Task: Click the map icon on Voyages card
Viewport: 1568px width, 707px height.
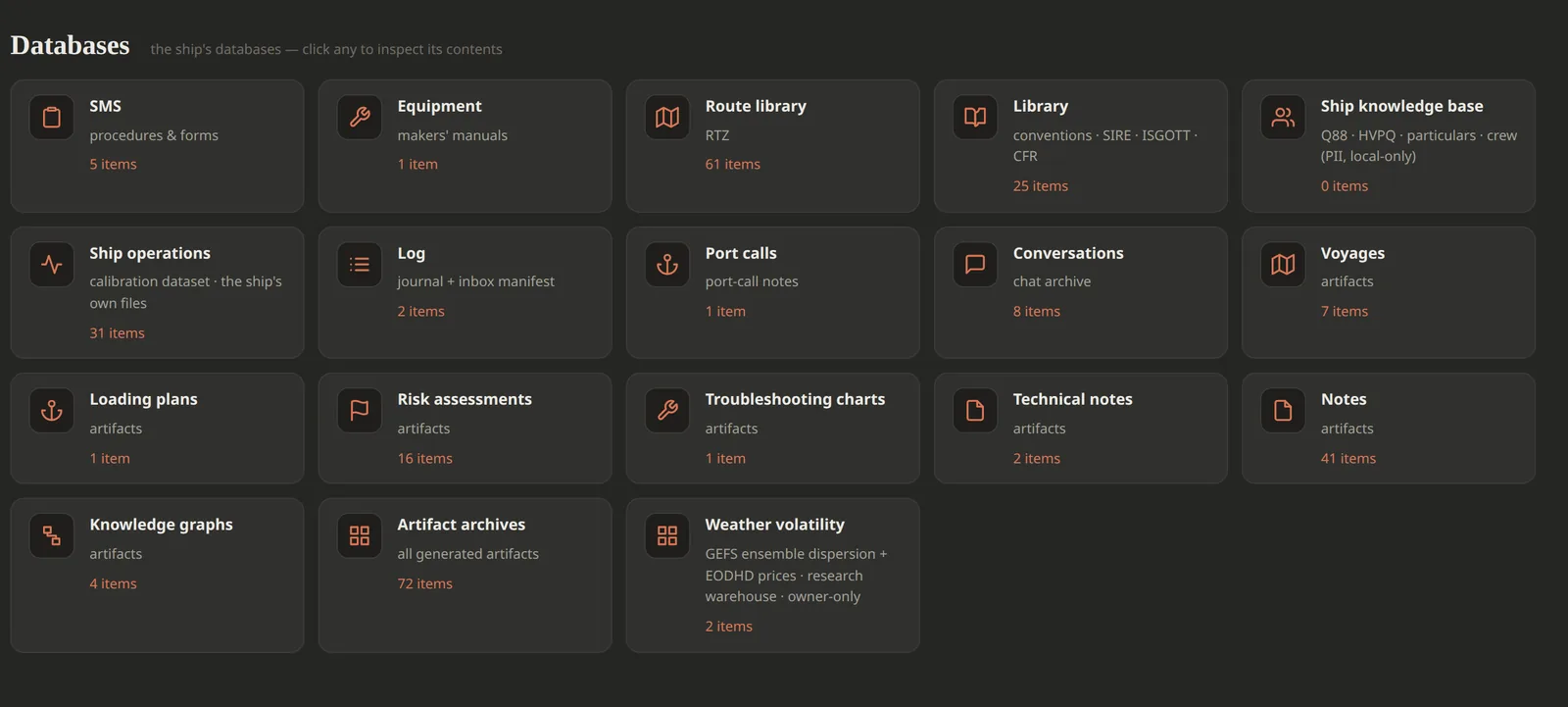Action: click(1283, 265)
